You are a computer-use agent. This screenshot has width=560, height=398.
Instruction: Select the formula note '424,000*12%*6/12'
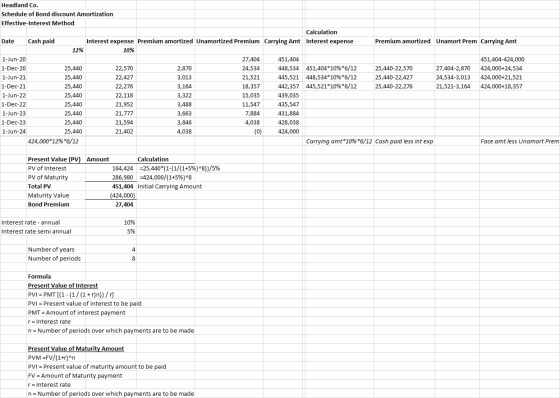(x=53, y=141)
